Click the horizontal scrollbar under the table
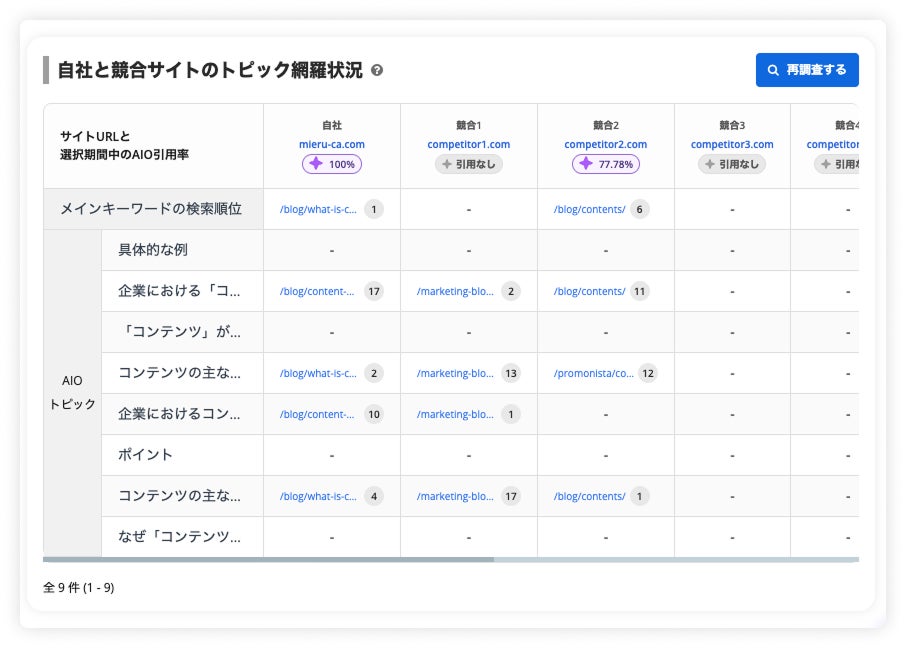This screenshot has height=648, width=906. (x=268, y=560)
